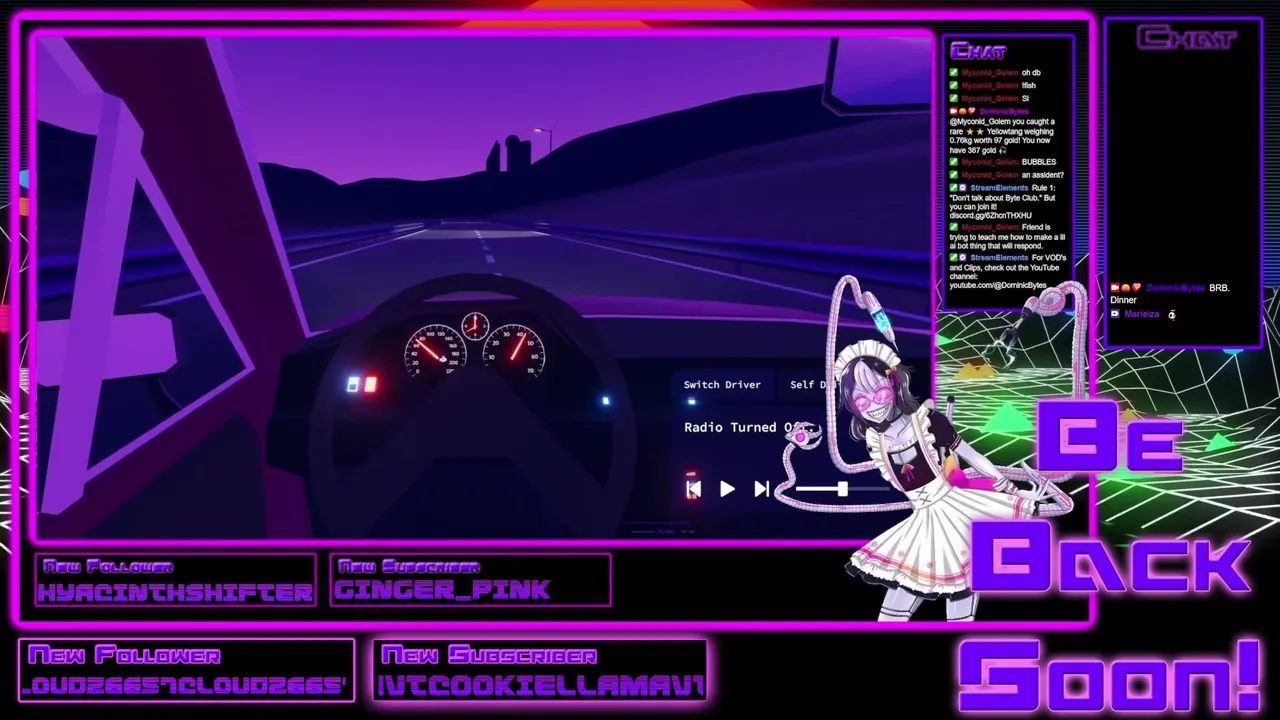Screen dimensions: 1280x720
Task: Click the partly hidden Self Drive button
Action: 810,384
